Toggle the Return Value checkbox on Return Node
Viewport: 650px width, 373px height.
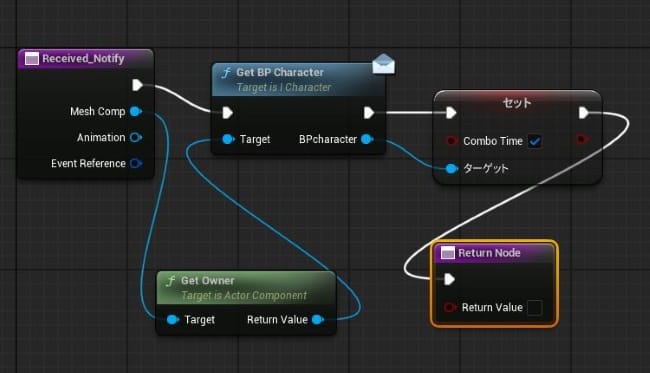coord(535,308)
